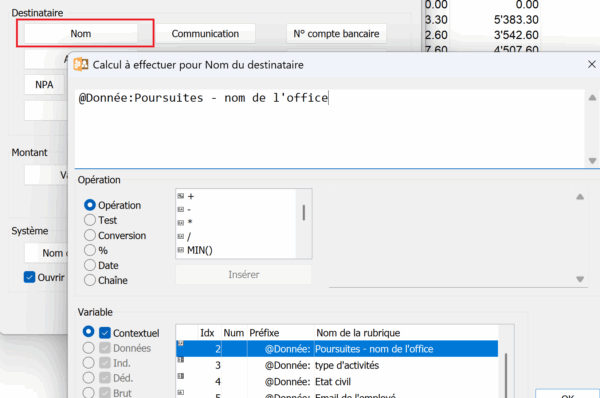Click the NPA button
The image size is (600, 398).
[x=44, y=85]
